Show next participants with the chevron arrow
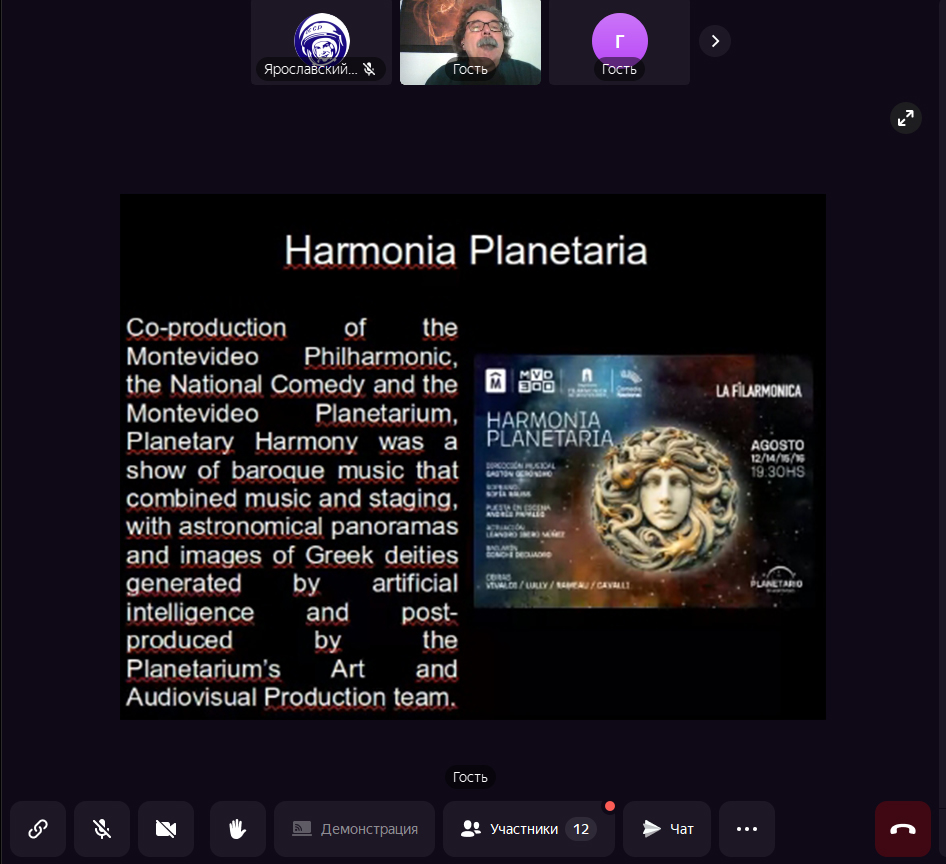This screenshot has width=946, height=864. [x=715, y=41]
